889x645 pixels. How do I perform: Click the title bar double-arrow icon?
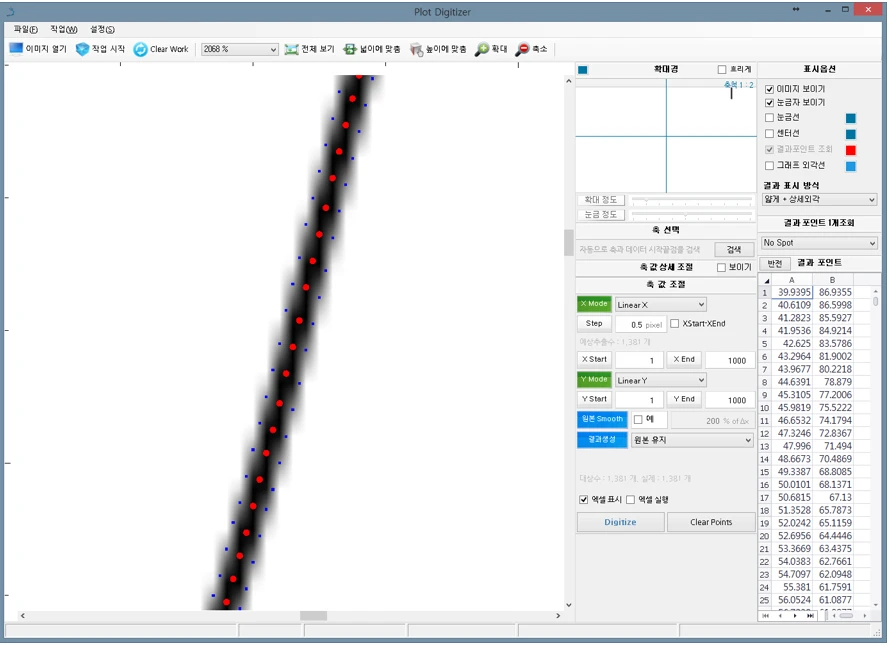click(796, 10)
